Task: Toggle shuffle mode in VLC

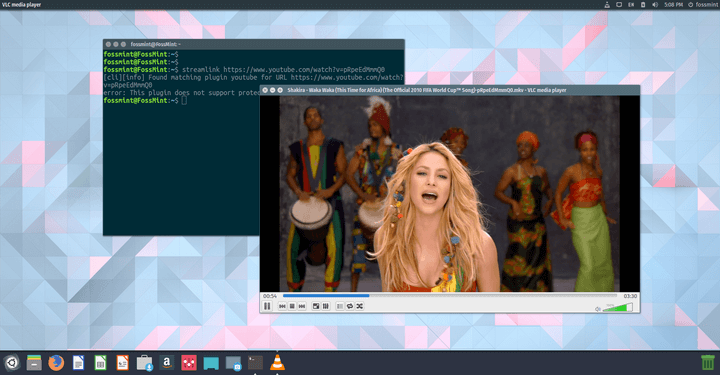Action: (x=360, y=306)
